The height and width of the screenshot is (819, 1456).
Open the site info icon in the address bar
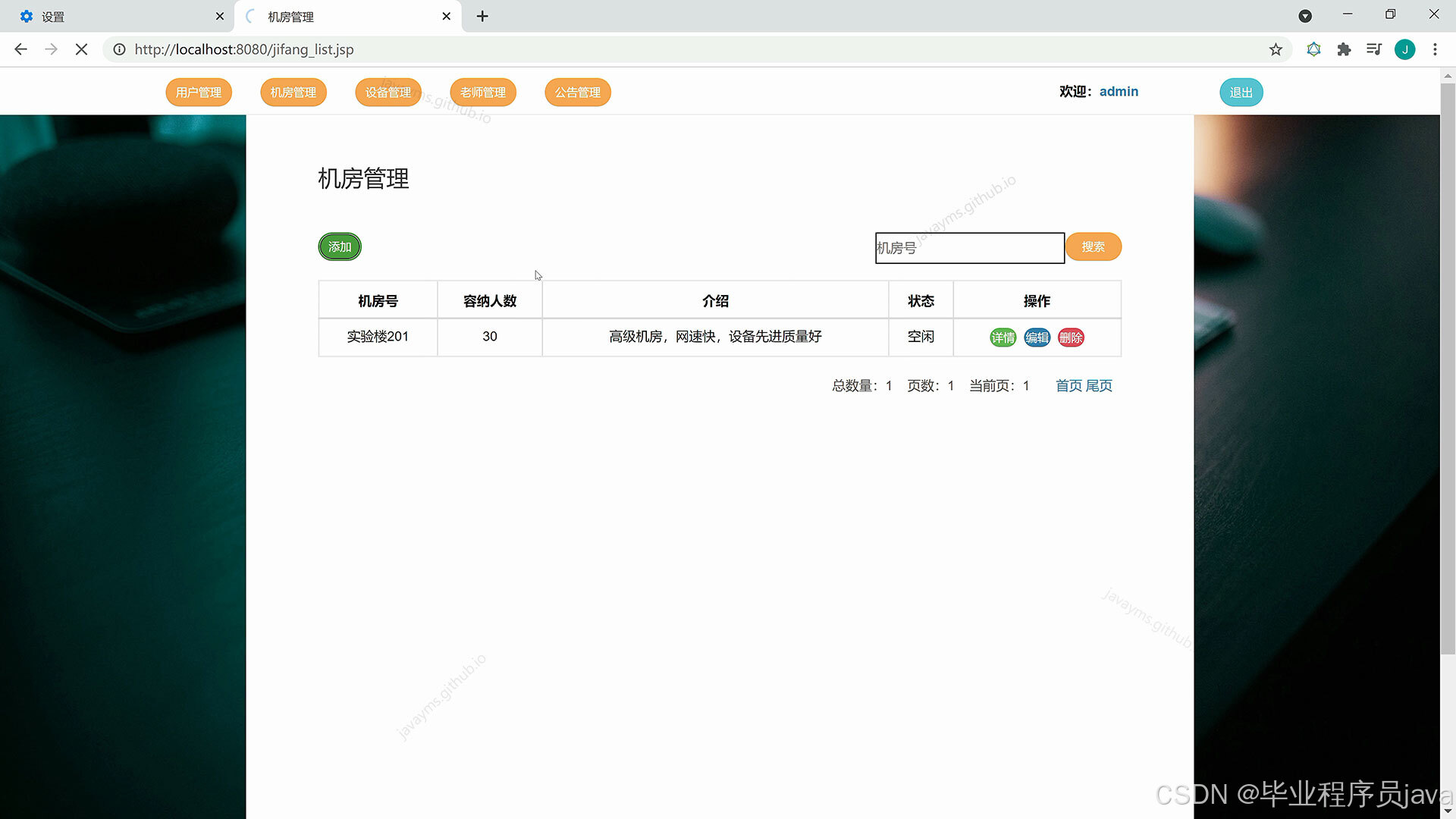(x=119, y=49)
